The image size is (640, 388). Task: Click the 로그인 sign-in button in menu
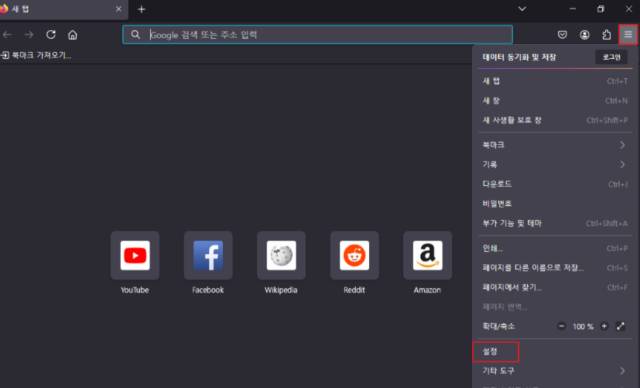(x=611, y=57)
